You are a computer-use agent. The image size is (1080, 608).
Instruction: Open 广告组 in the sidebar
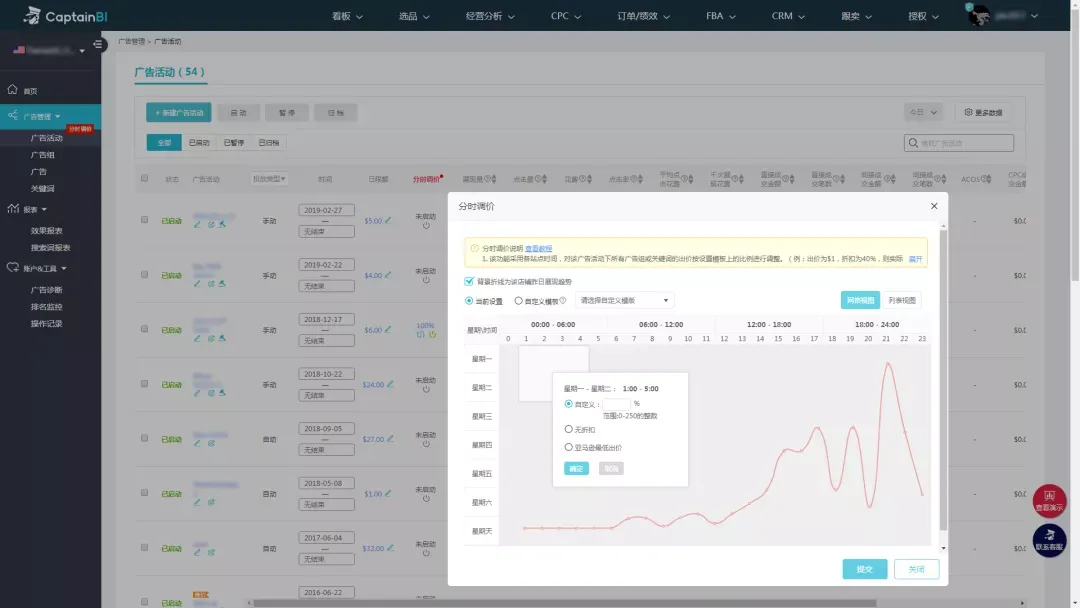point(43,155)
